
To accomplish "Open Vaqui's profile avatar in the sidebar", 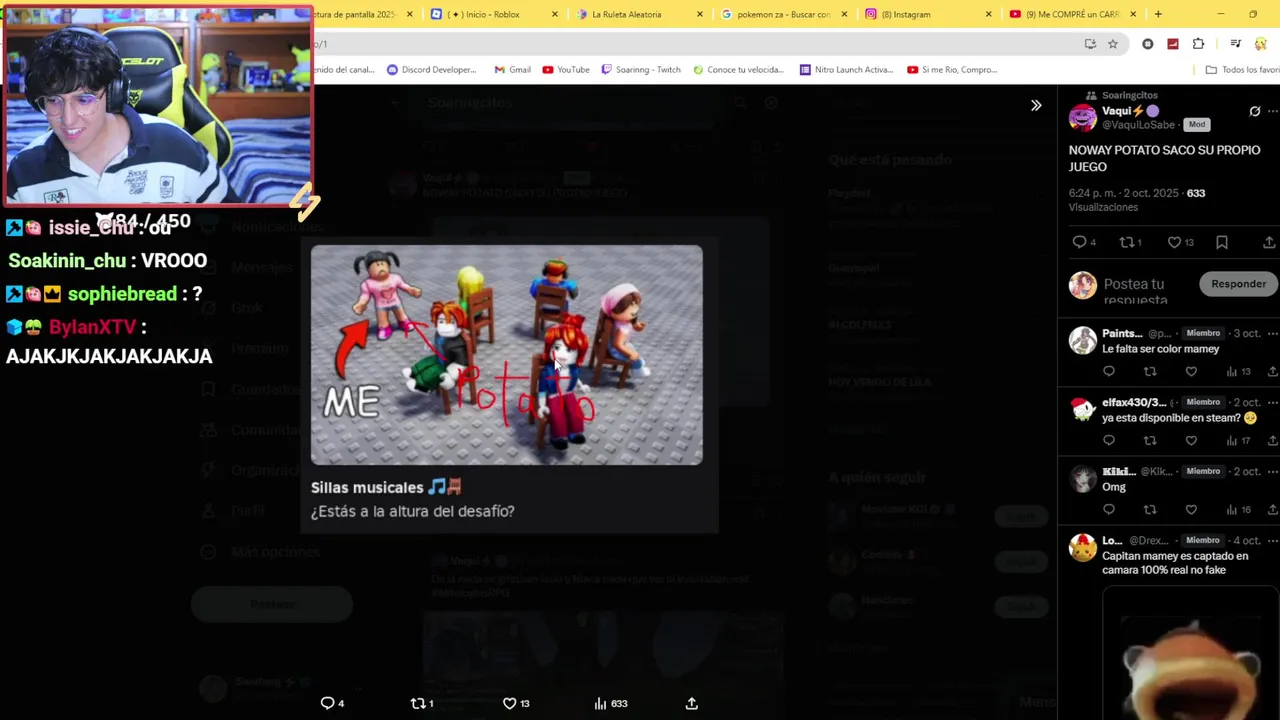I will 1082,118.
